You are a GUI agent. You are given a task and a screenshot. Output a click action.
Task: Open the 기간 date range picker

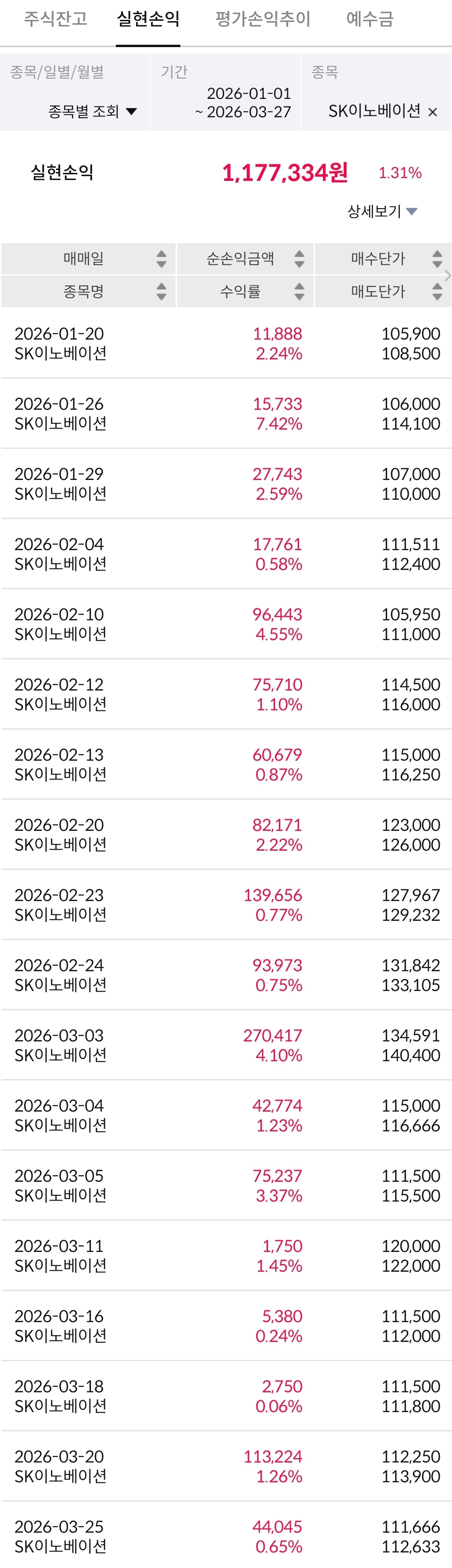tap(243, 103)
